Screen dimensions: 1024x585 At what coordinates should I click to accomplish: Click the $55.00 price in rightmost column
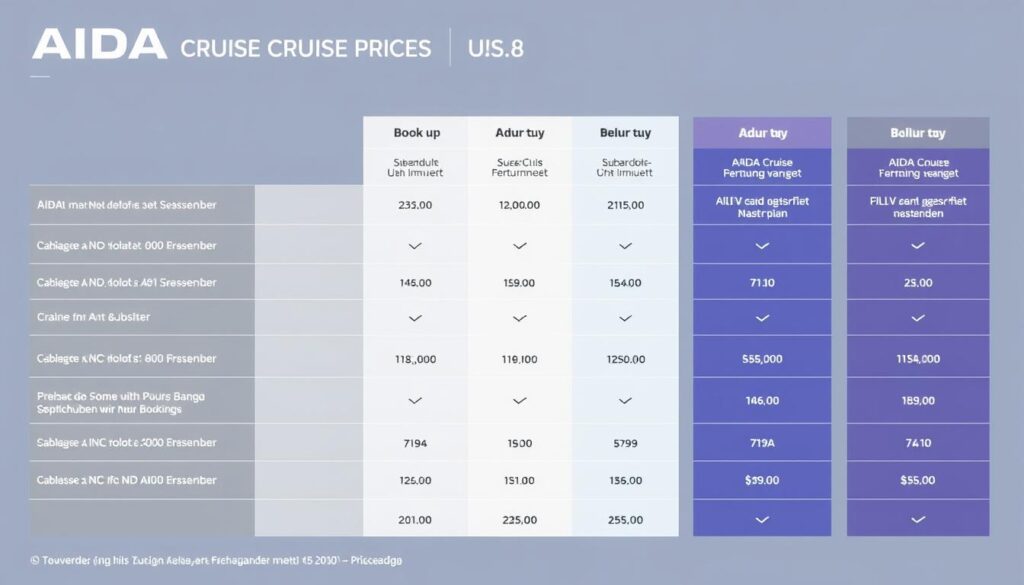pyautogui.click(x=917, y=481)
